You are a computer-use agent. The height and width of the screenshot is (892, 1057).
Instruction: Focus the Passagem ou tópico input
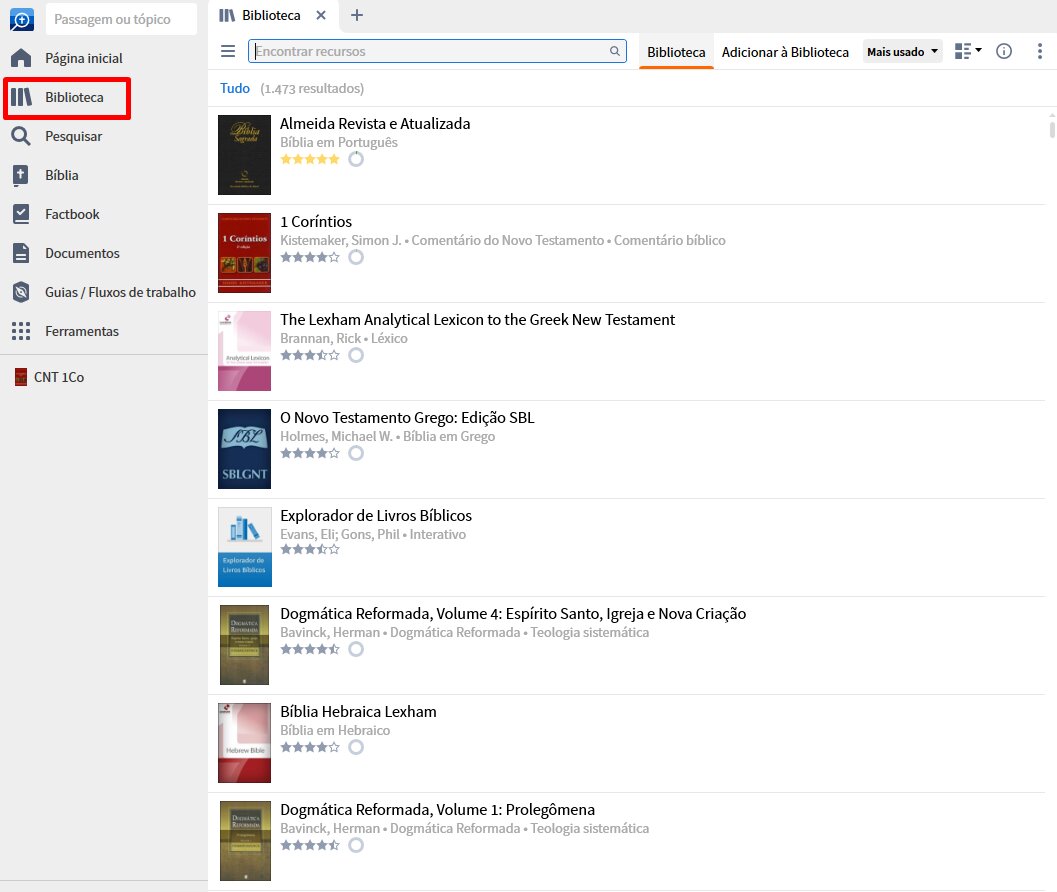click(121, 20)
